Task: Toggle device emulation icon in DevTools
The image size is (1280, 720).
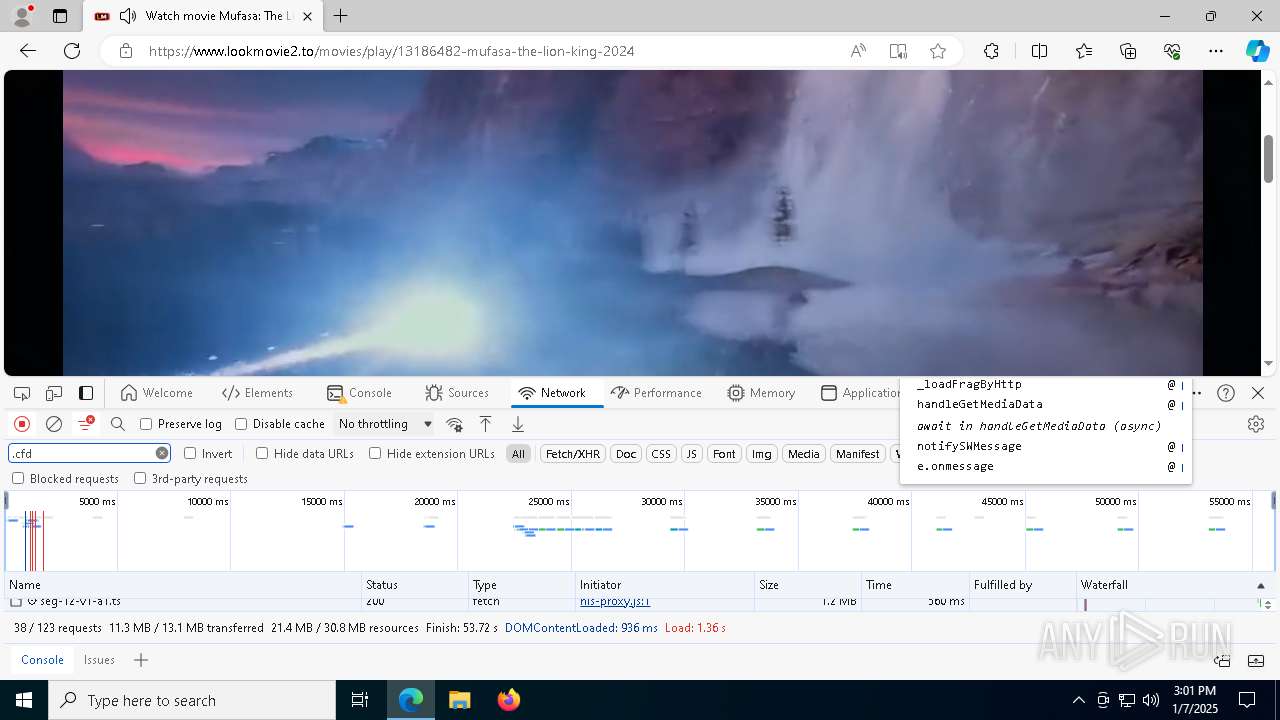Action: tap(54, 393)
